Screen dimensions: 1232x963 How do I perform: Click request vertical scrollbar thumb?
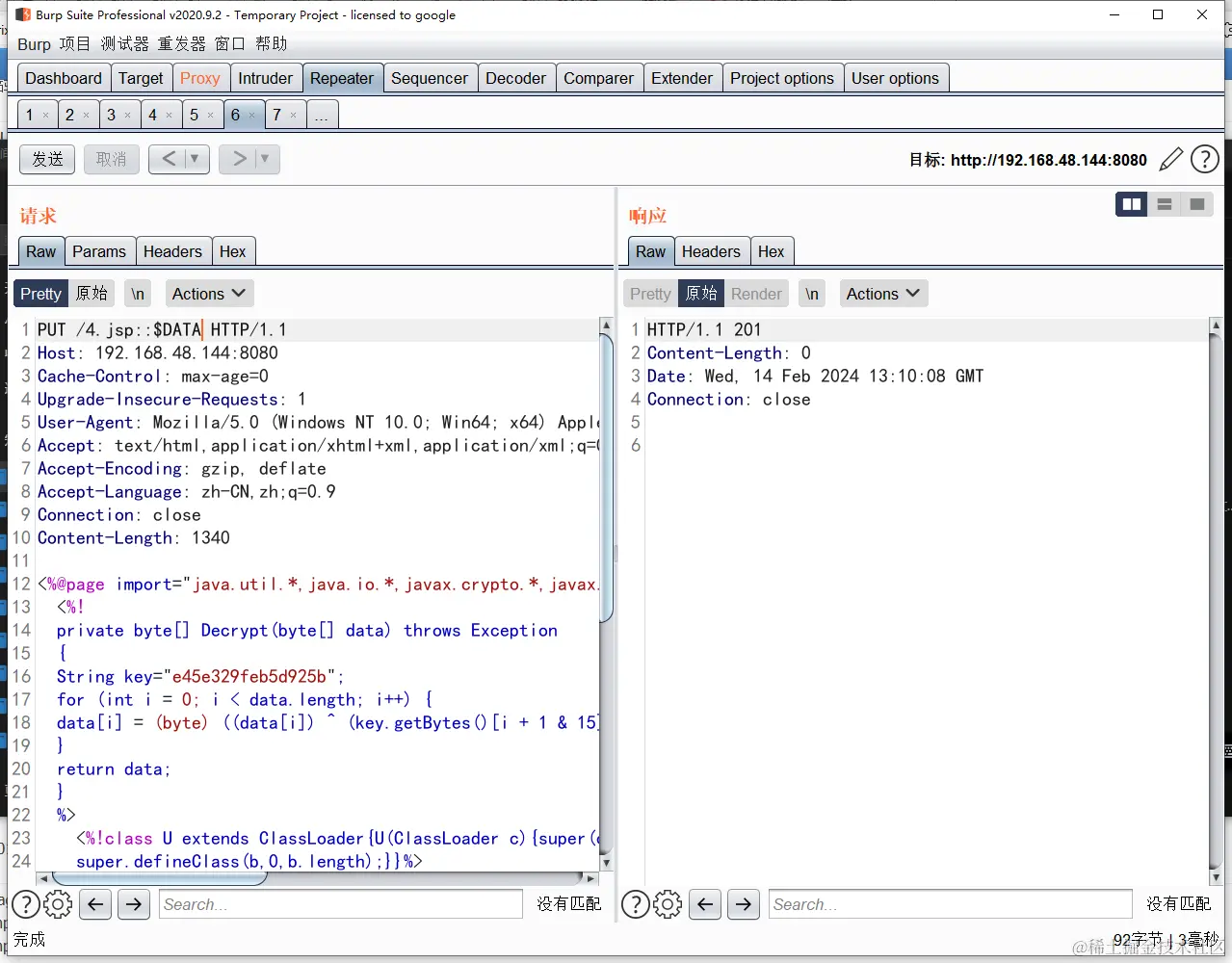tap(607, 479)
